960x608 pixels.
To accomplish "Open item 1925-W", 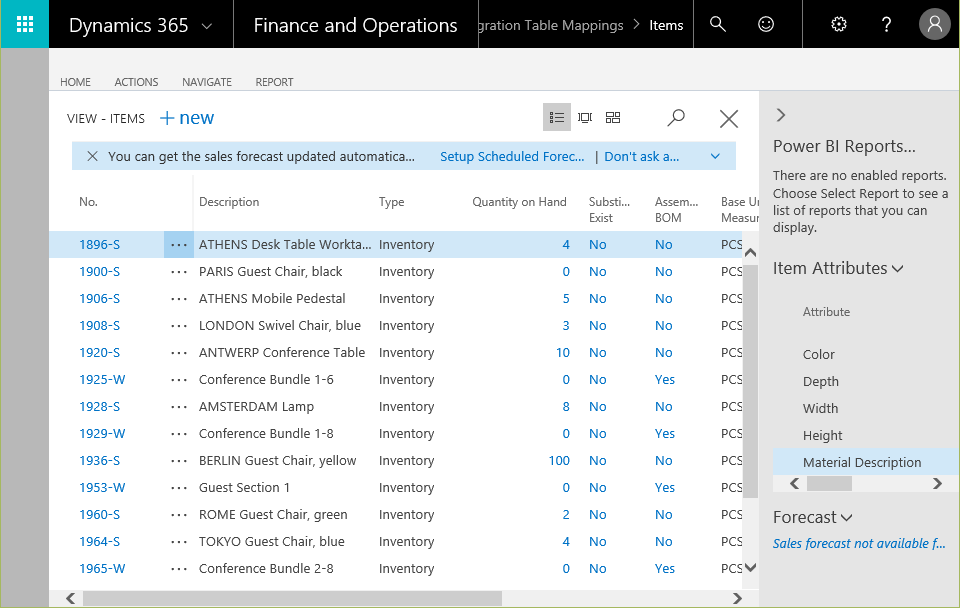I will (x=102, y=379).
